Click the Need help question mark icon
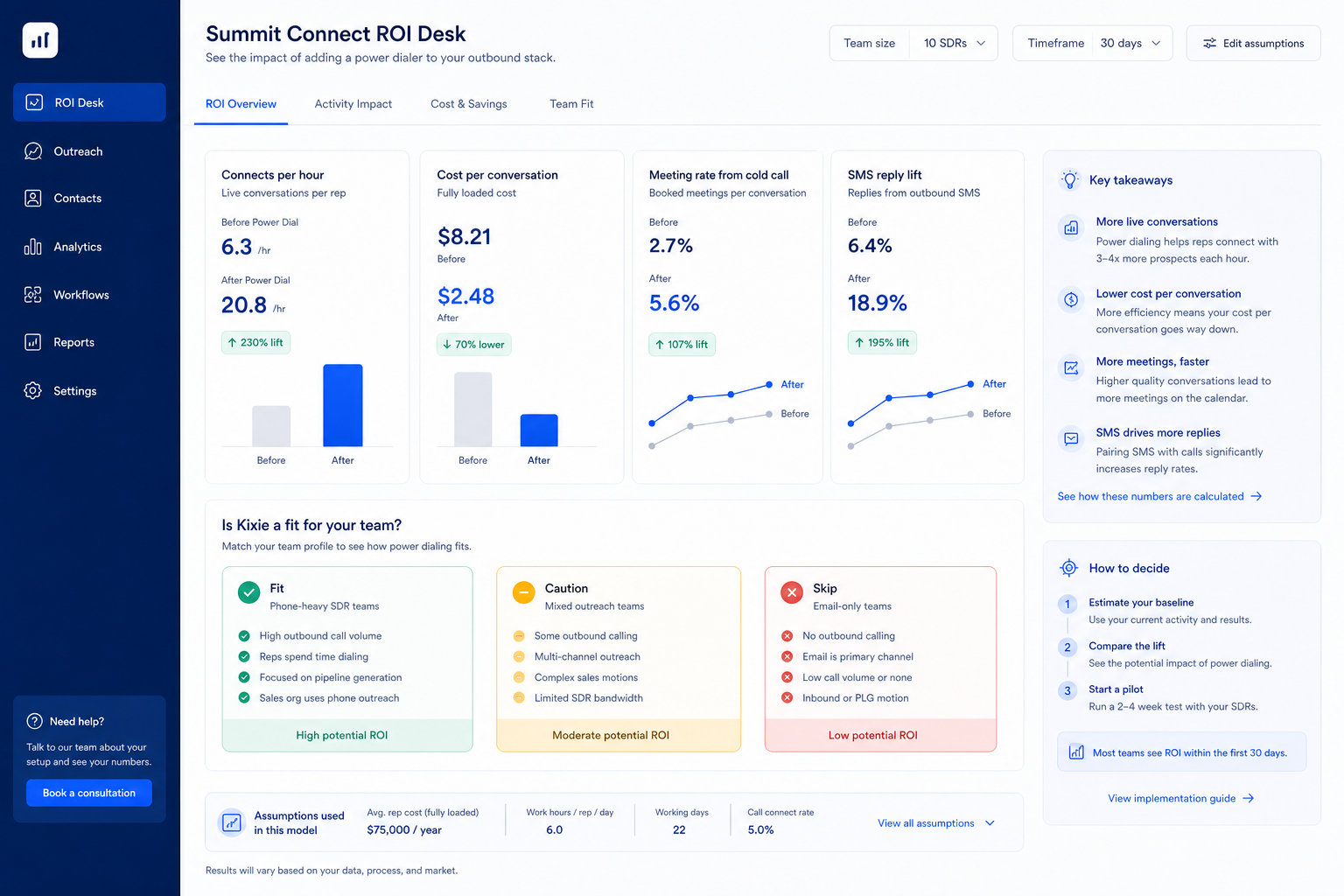 point(35,721)
